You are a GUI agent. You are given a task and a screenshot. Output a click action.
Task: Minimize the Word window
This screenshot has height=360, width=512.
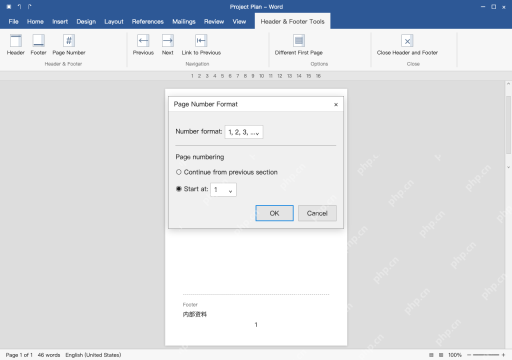coord(483,7)
